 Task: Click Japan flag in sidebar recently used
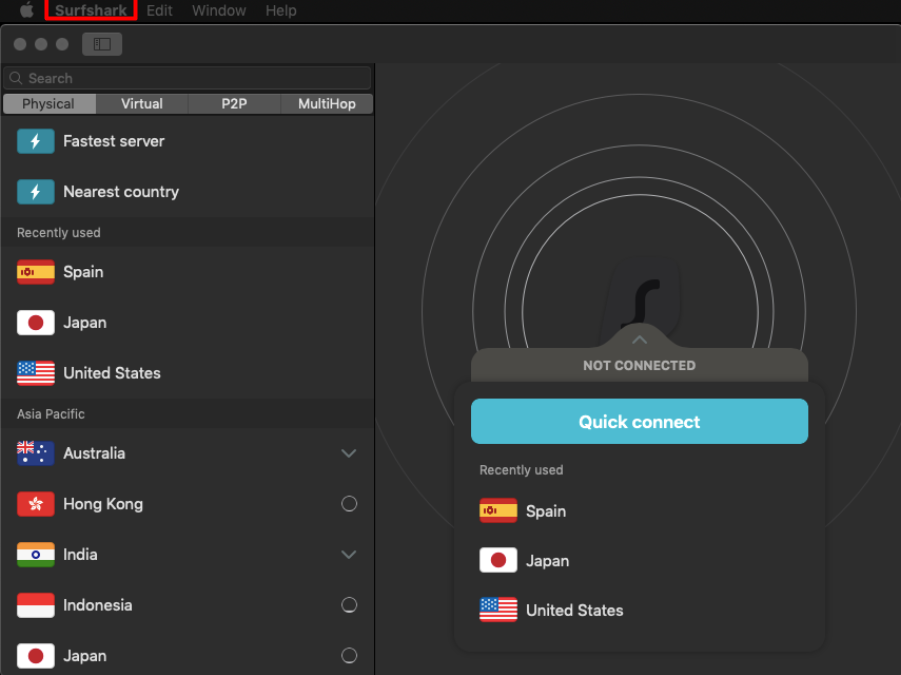point(36,323)
